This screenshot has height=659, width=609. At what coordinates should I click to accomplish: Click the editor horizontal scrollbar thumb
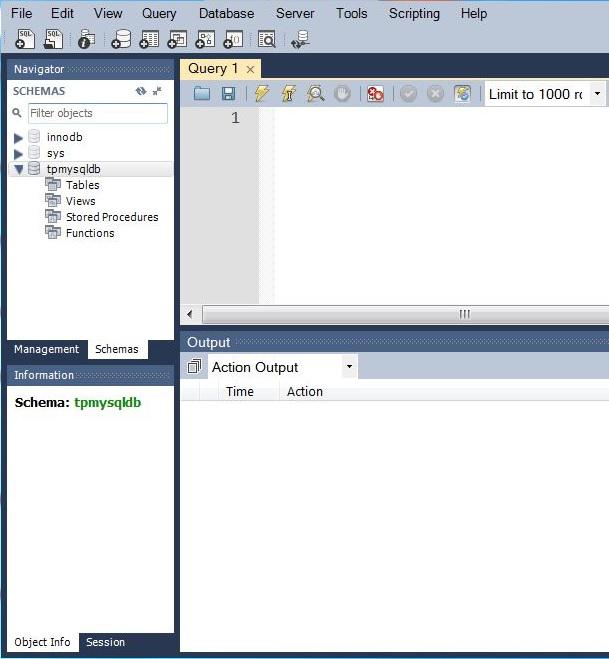point(464,314)
